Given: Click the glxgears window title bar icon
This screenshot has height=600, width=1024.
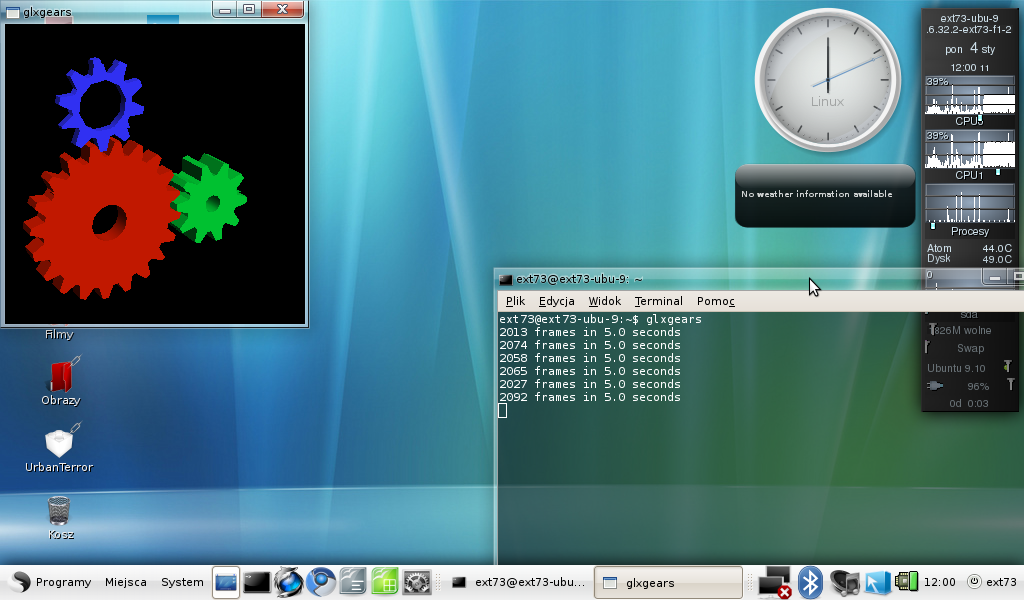Looking at the screenshot, I should click(12, 12).
